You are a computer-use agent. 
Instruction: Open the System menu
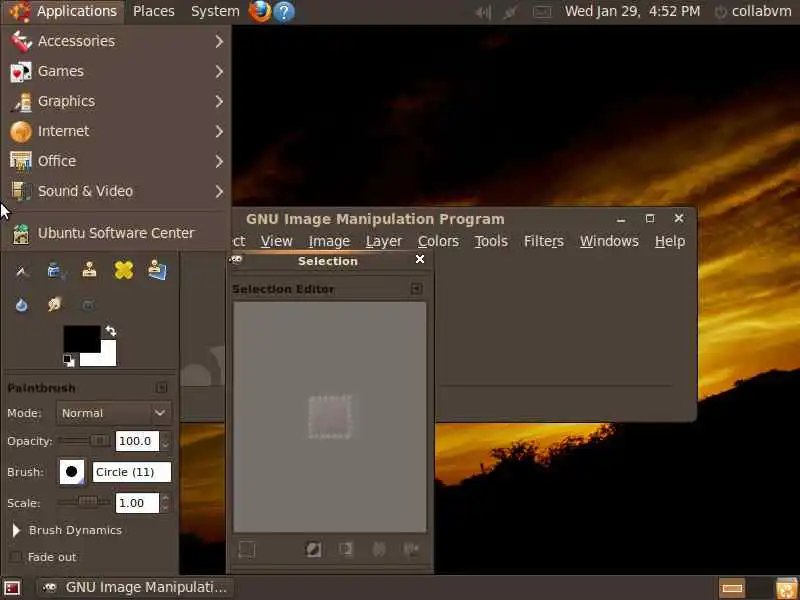point(215,11)
